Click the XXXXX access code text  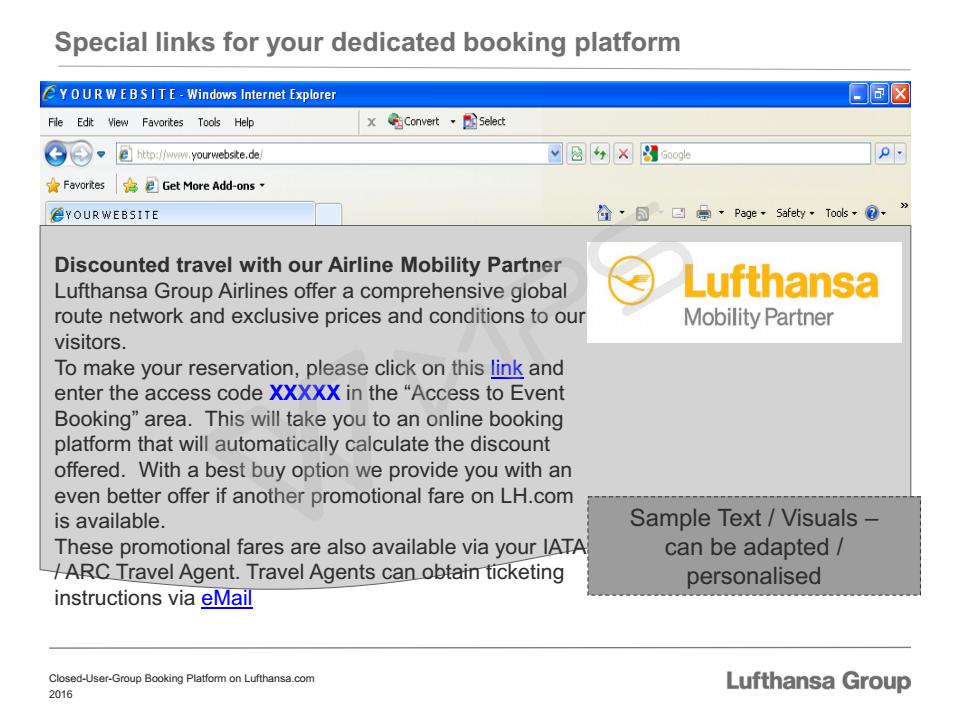pos(304,392)
